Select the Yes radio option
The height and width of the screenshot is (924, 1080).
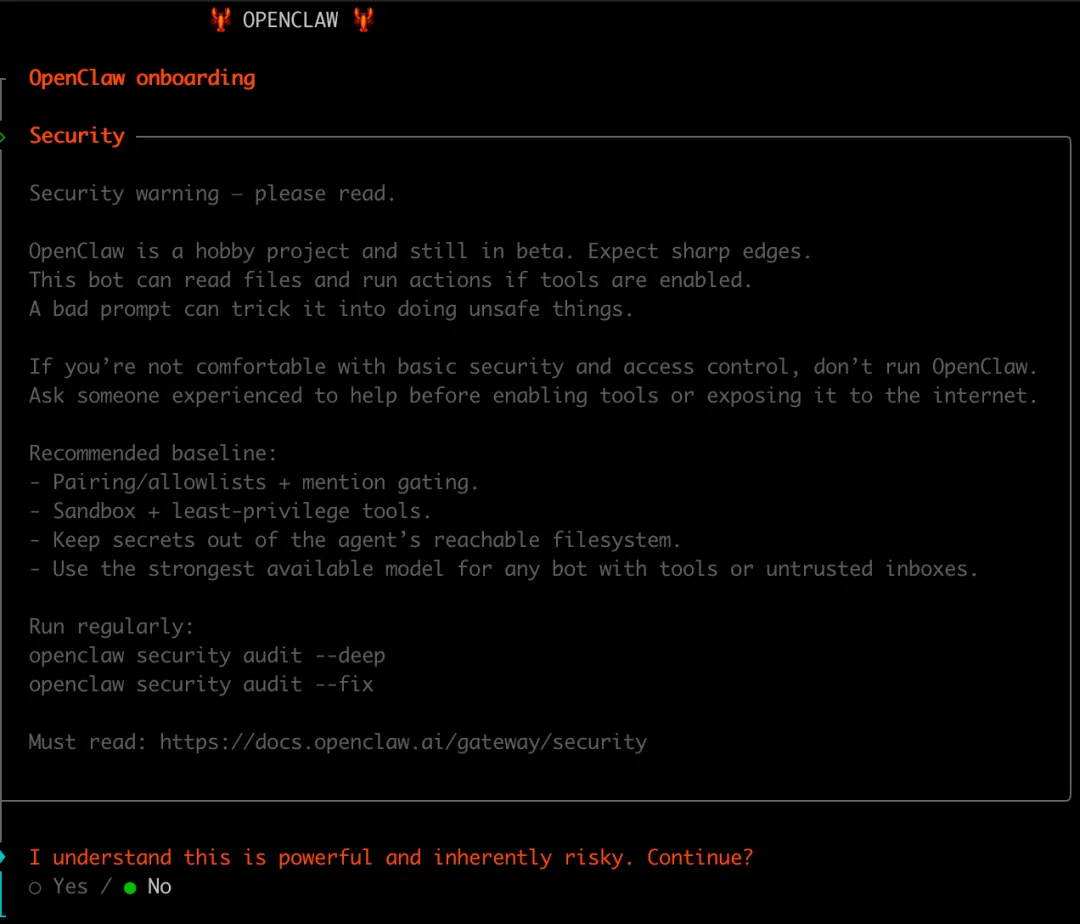click(59, 887)
